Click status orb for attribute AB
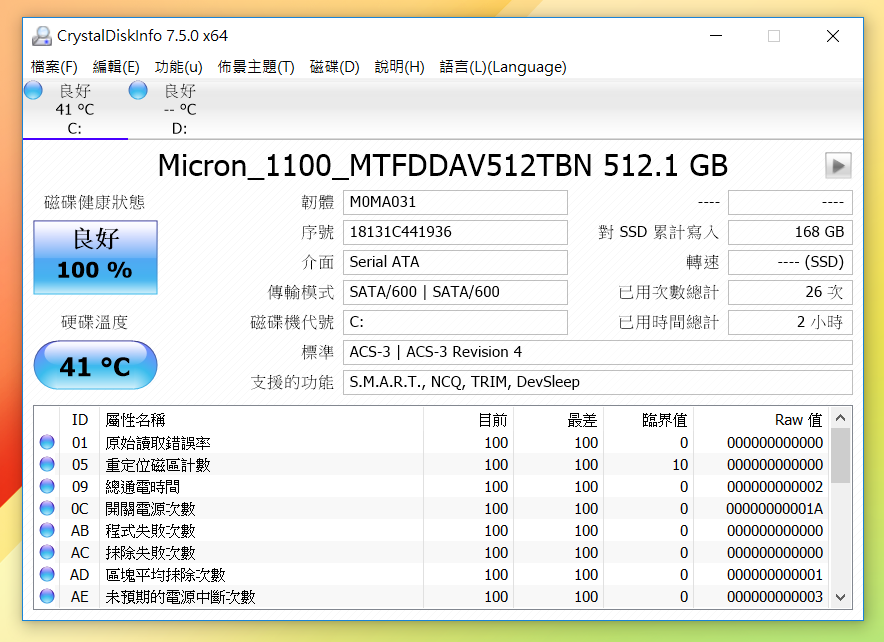This screenshot has height=642, width=884. tap(47, 530)
